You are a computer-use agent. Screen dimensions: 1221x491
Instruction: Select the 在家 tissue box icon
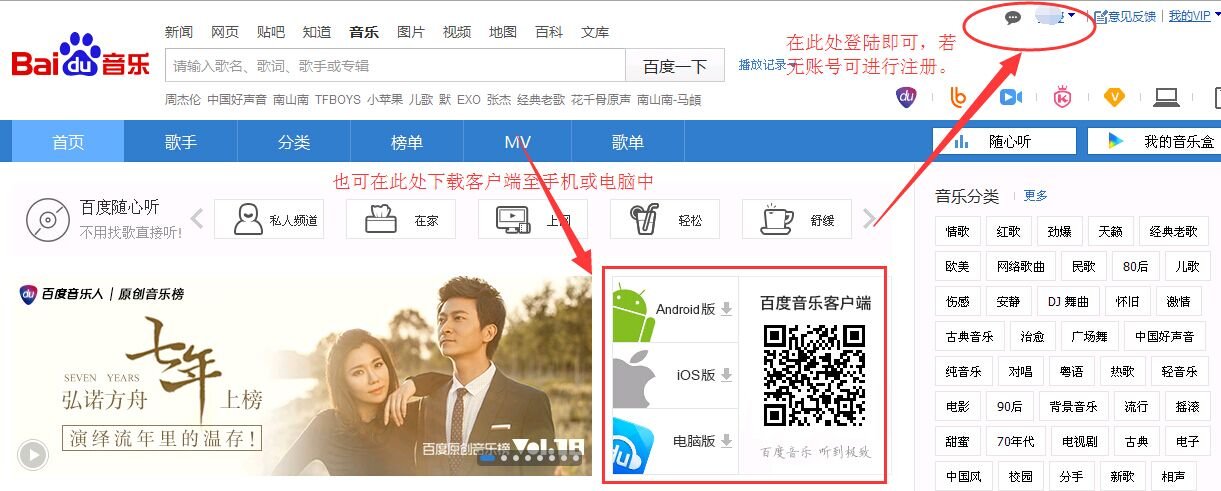point(381,219)
